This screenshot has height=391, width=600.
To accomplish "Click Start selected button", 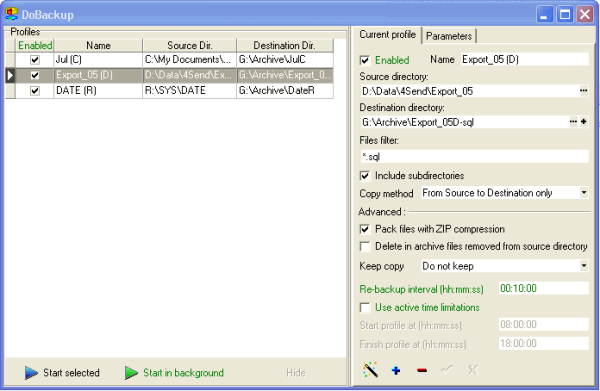I will [x=62, y=373].
